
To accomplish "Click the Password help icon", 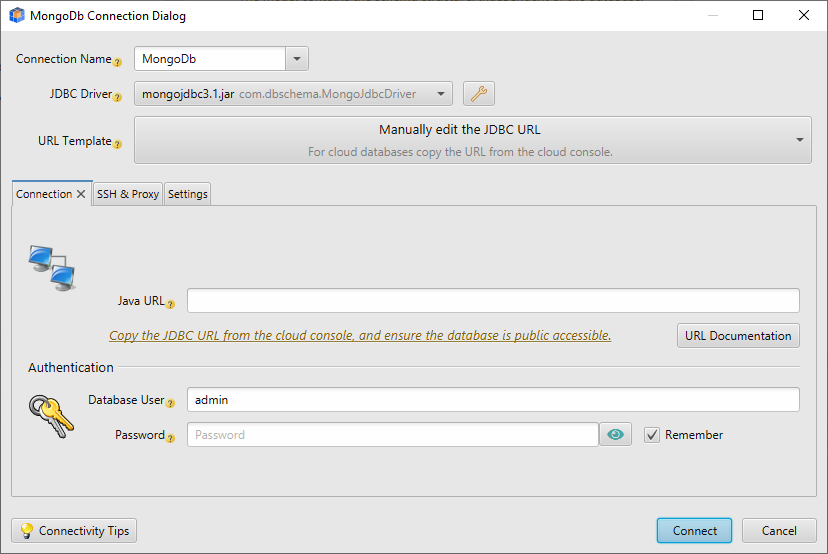I will click(170, 438).
